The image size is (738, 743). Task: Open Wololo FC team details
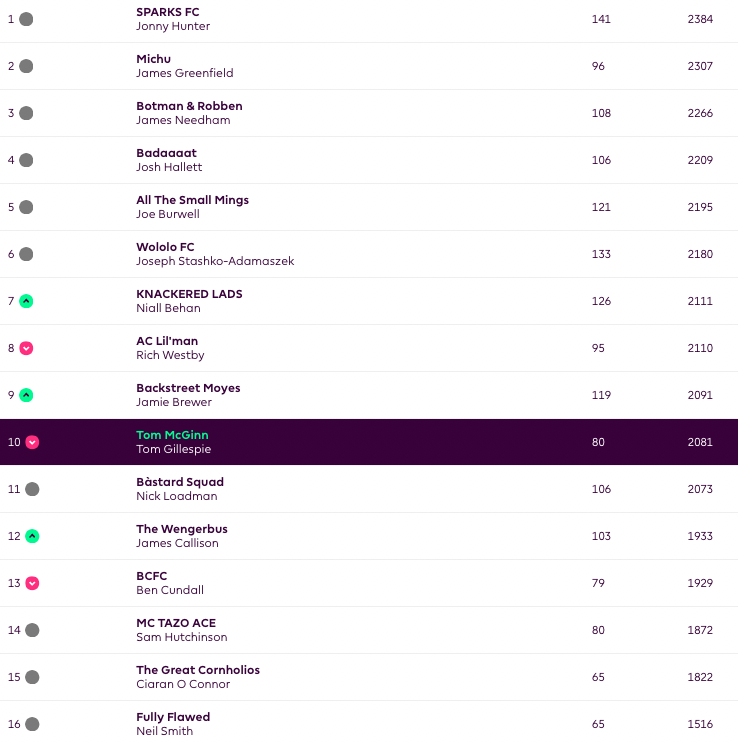coord(165,247)
